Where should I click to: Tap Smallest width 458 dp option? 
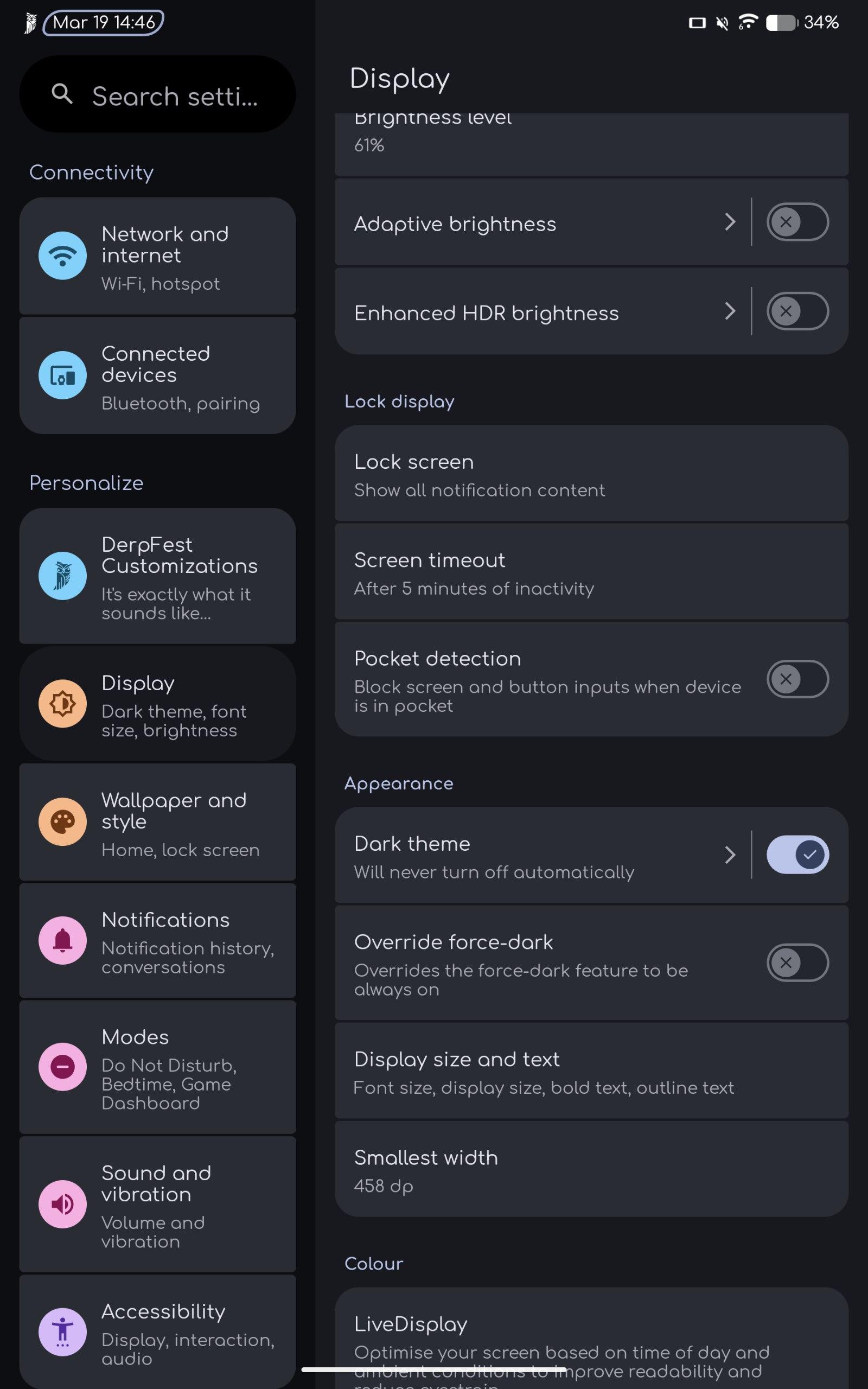pos(591,1170)
